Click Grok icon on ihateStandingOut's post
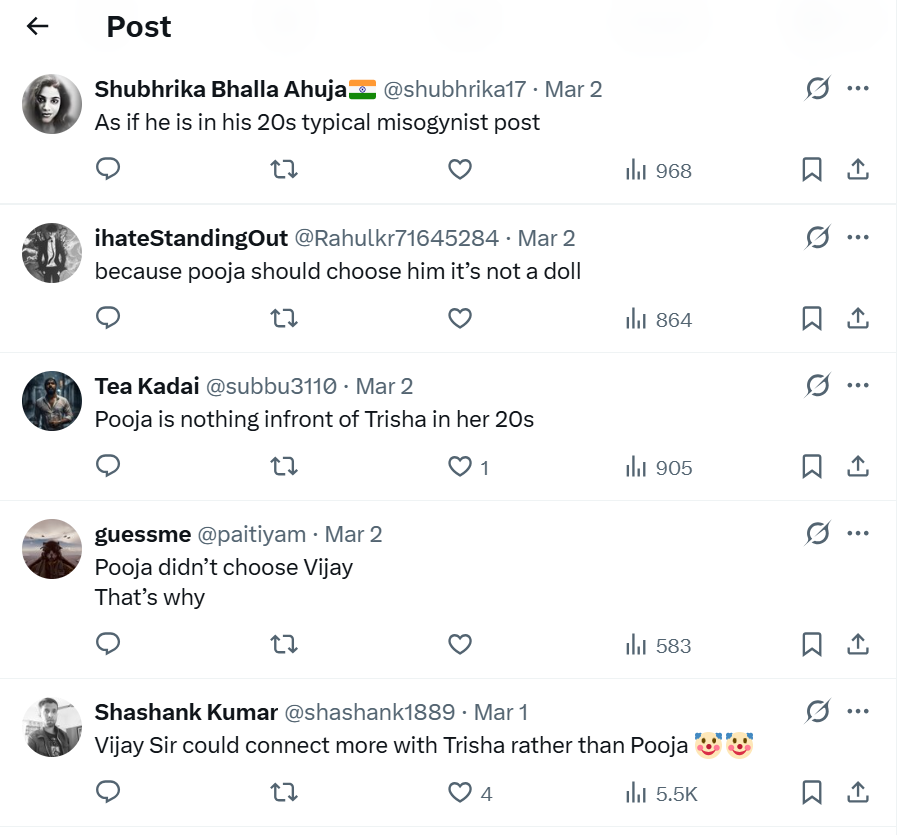This screenshot has width=914, height=835. [817, 238]
